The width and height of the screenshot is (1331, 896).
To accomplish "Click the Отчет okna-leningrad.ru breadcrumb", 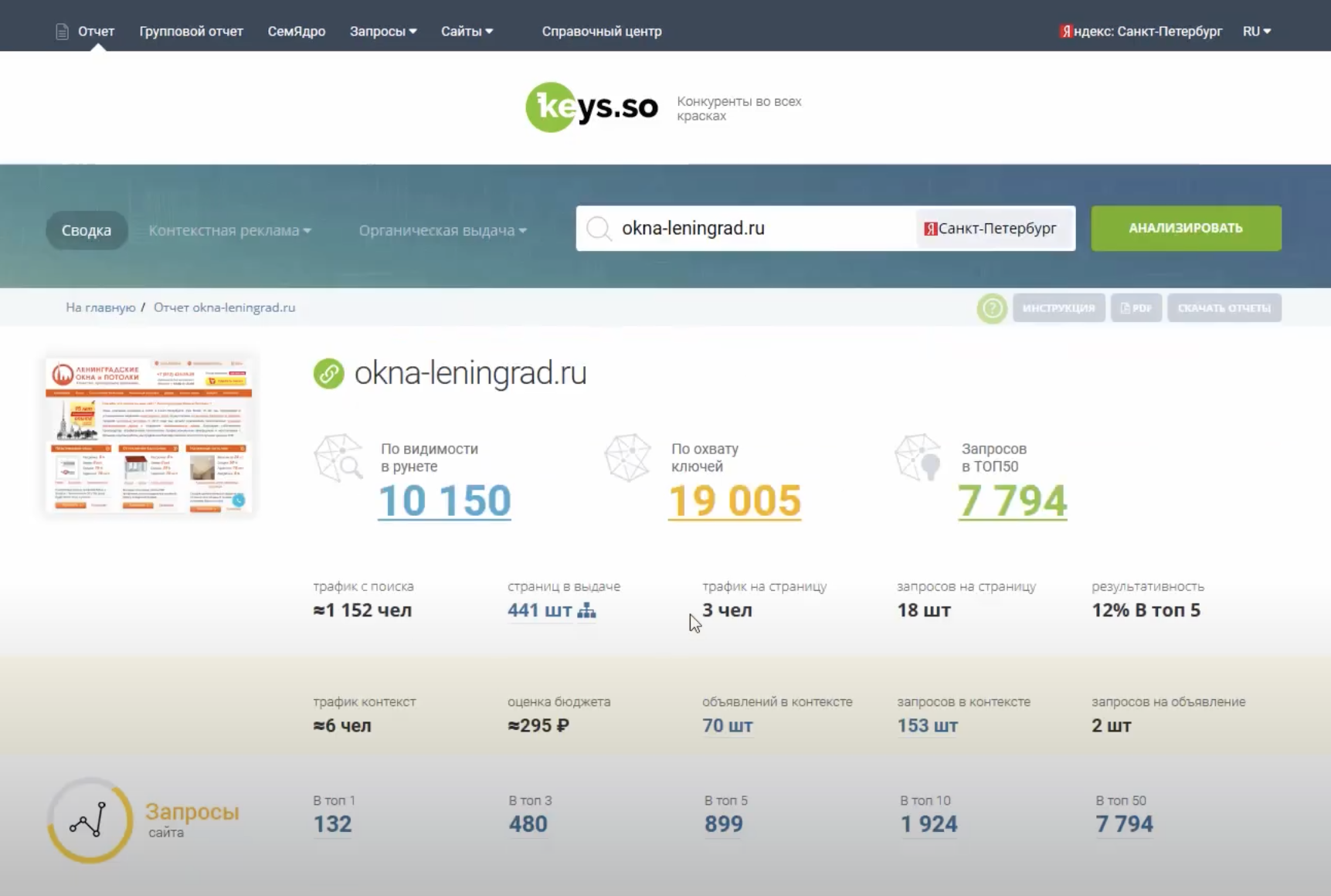I will [224, 307].
